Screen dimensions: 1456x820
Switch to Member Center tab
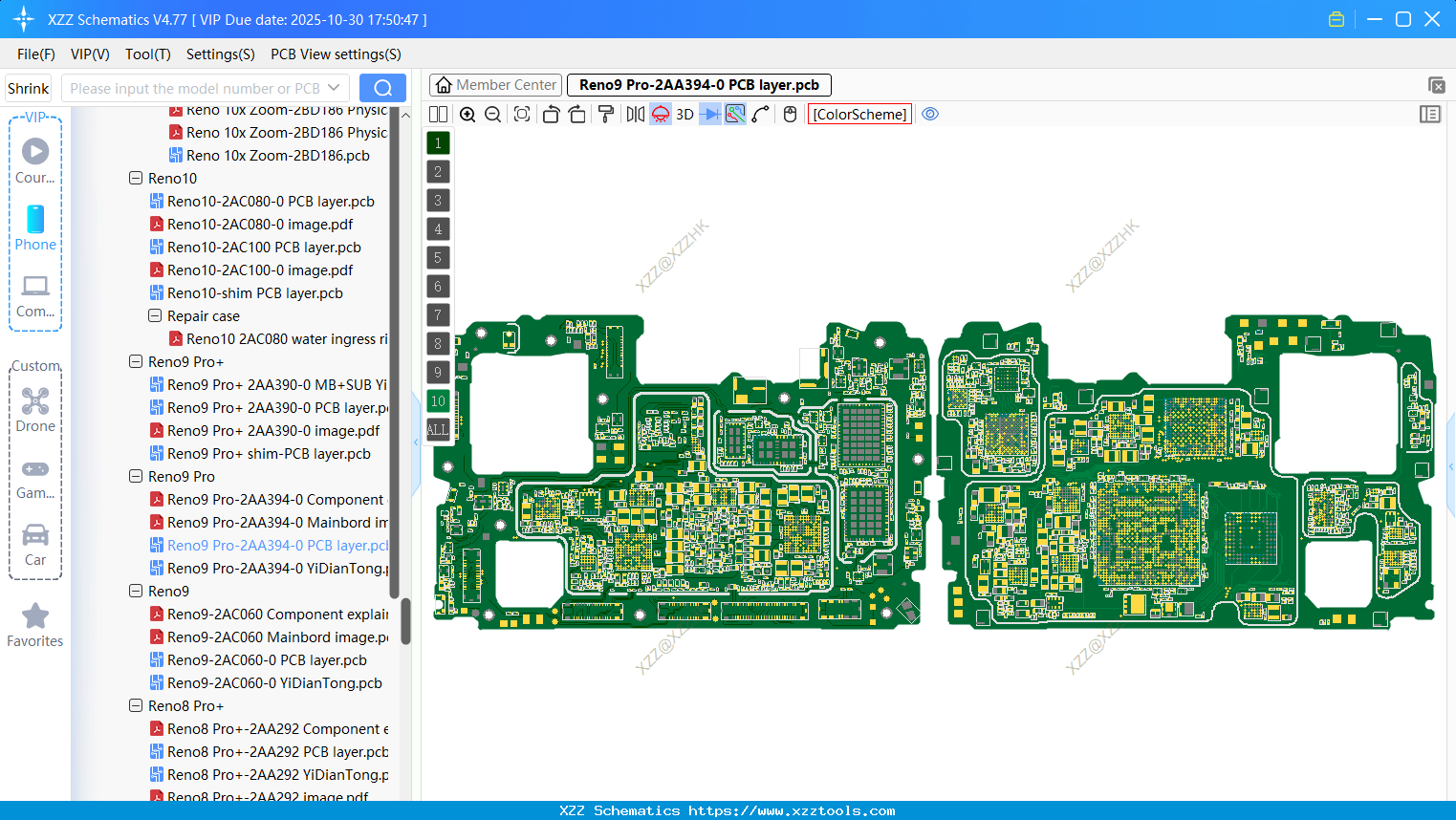(495, 85)
